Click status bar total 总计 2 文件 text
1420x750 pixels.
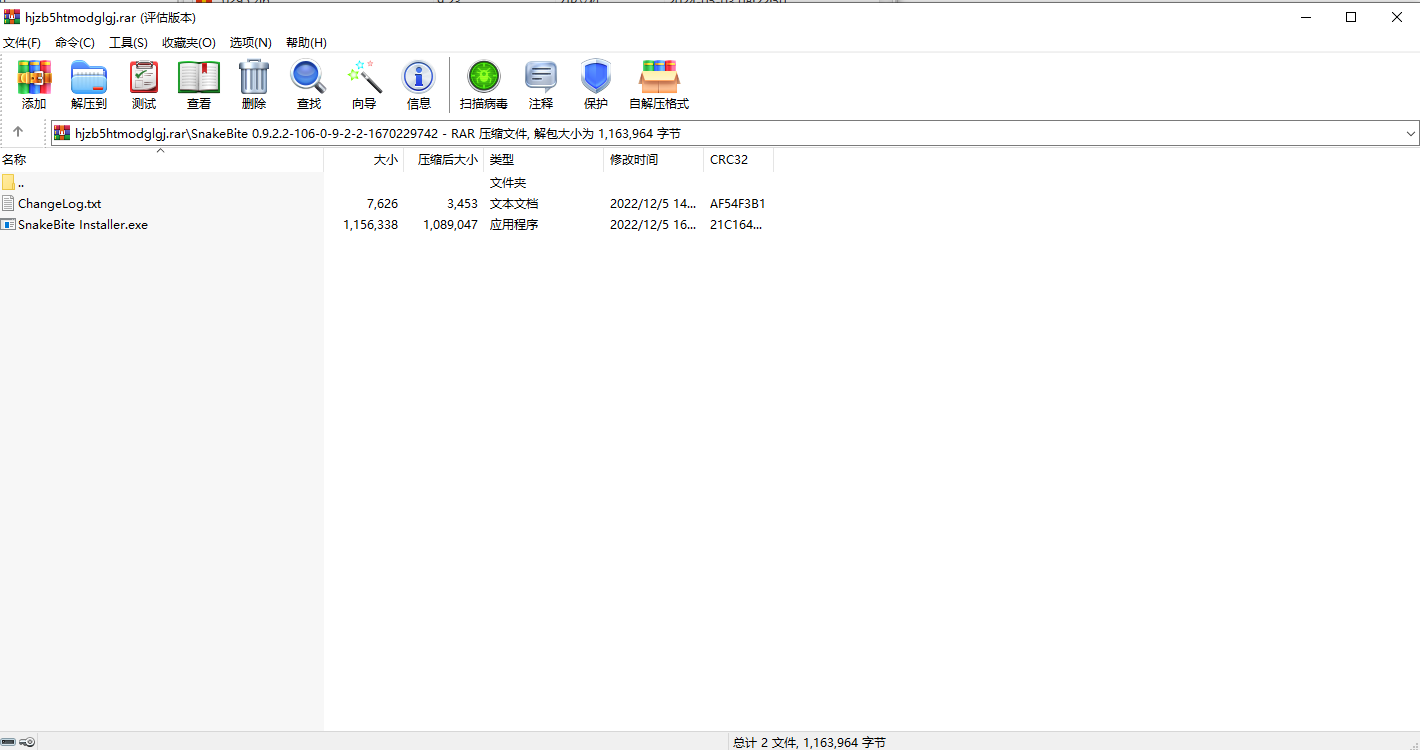pos(809,742)
